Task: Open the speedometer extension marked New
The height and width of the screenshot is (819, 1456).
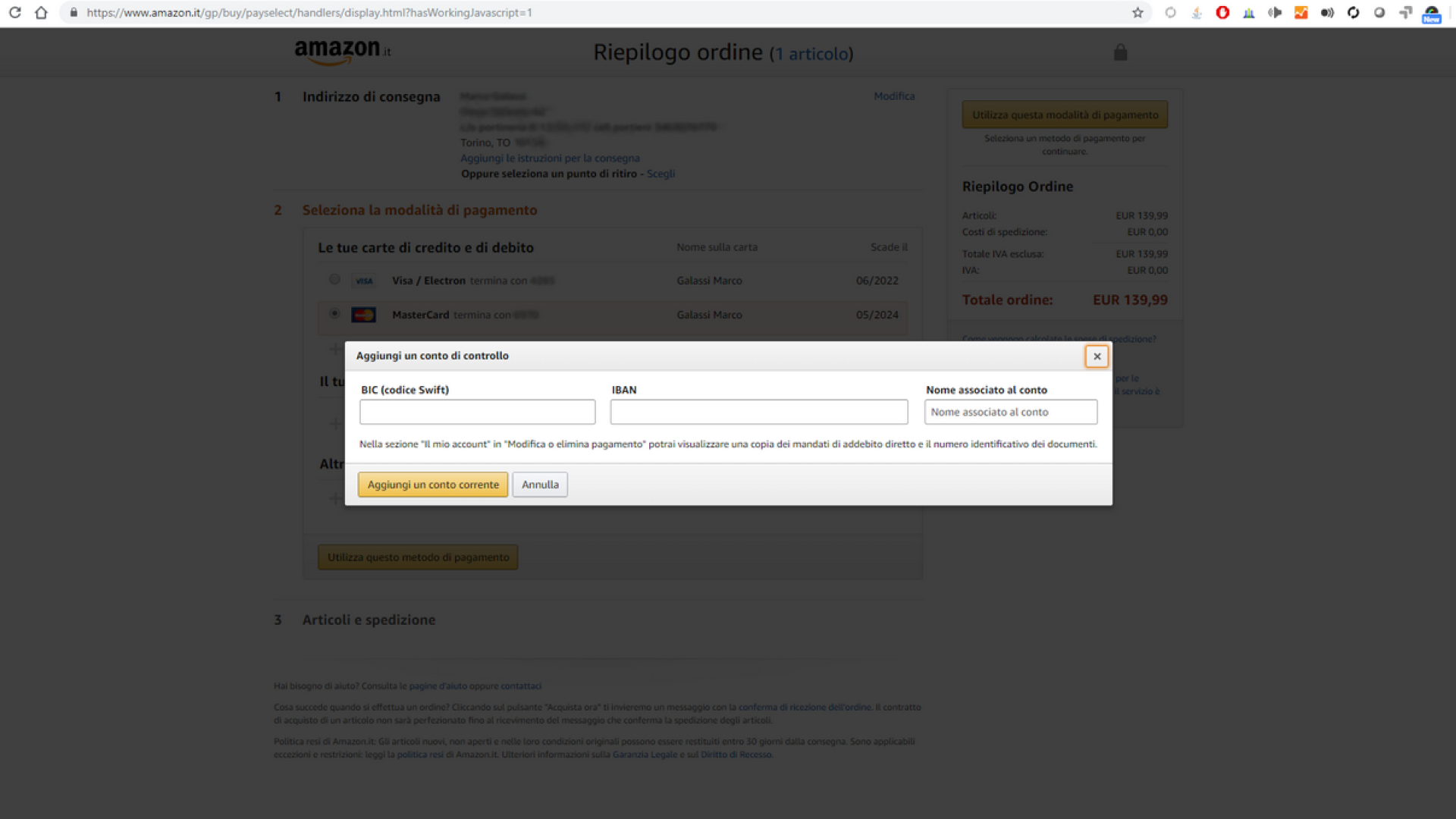Action: 1432,14
